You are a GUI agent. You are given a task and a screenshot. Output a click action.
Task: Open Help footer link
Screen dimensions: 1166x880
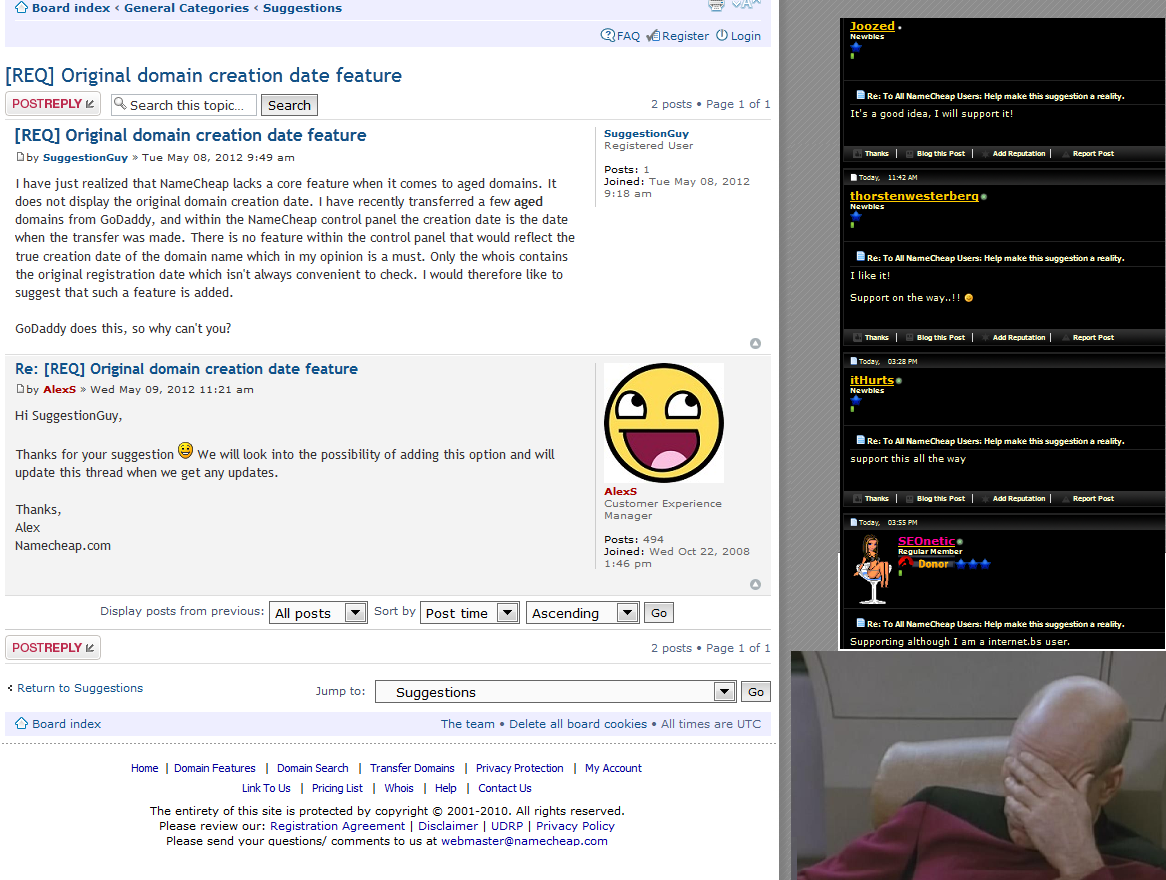pyautogui.click(x=445, y=789)
